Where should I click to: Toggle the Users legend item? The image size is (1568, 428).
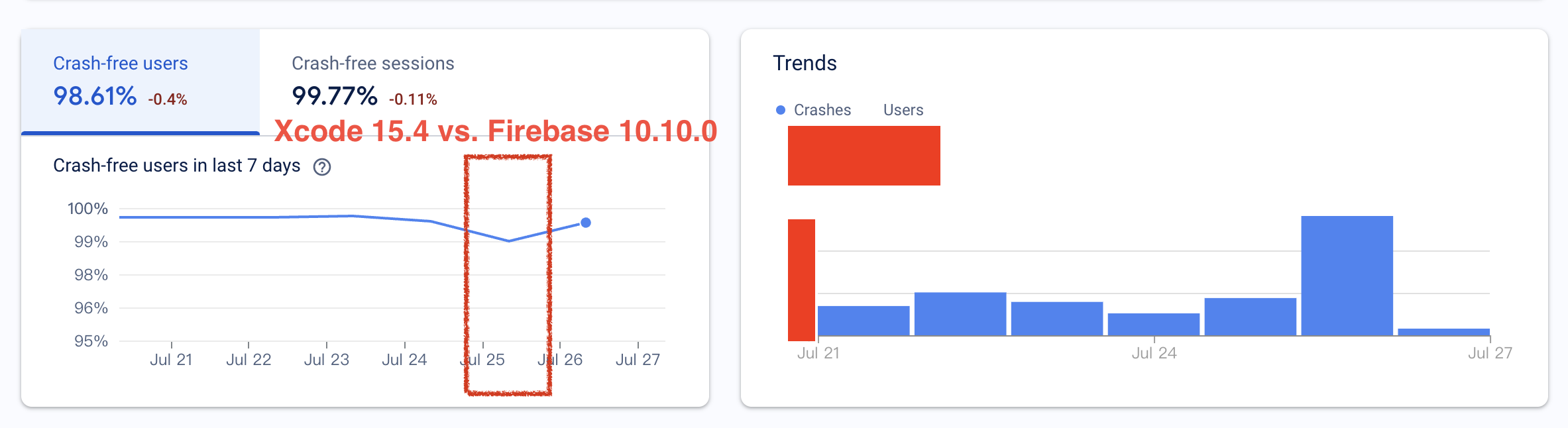(x=903, y=110)
